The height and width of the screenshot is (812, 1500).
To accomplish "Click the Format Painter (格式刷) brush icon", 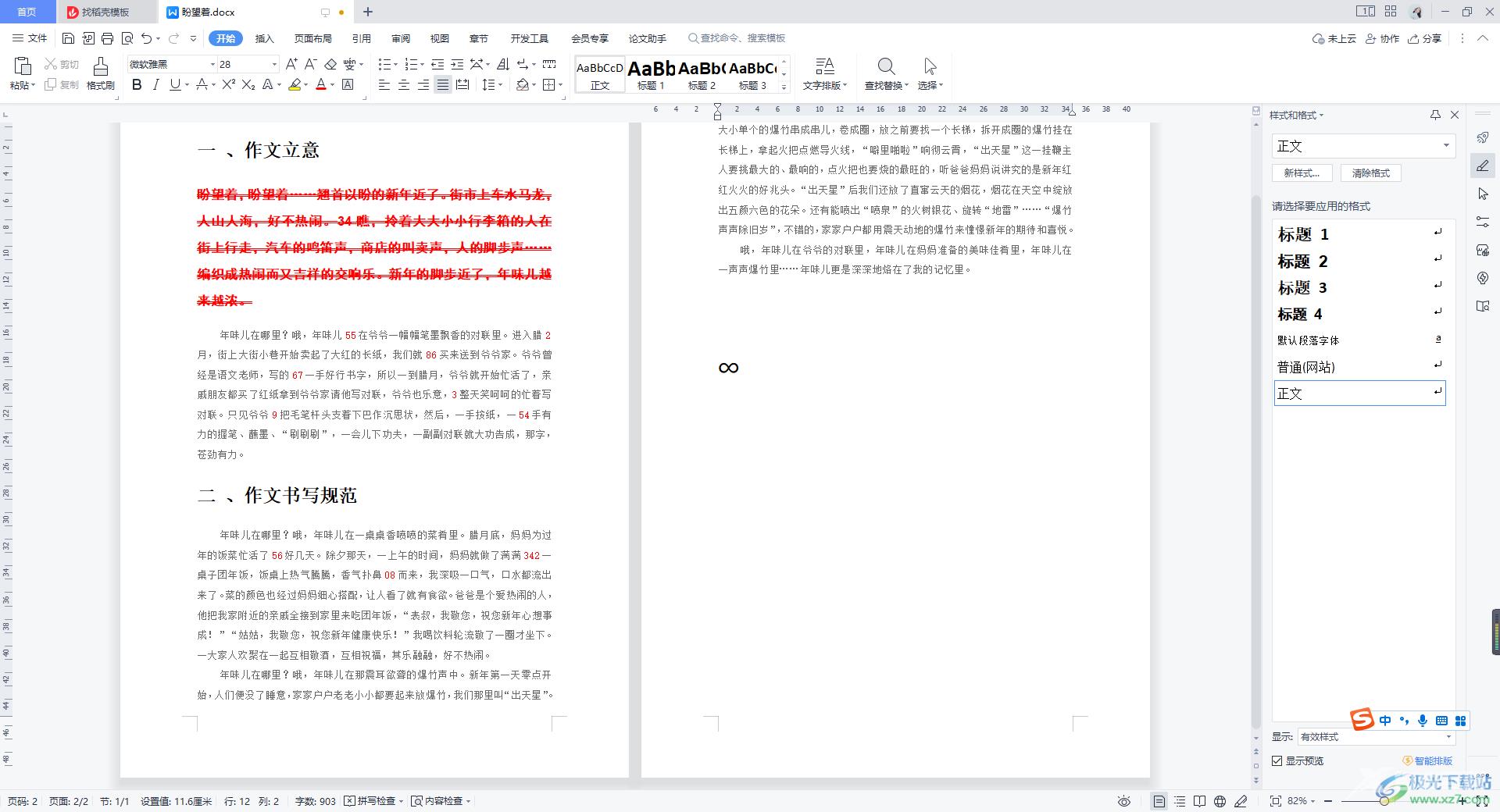I will [101, 66].
